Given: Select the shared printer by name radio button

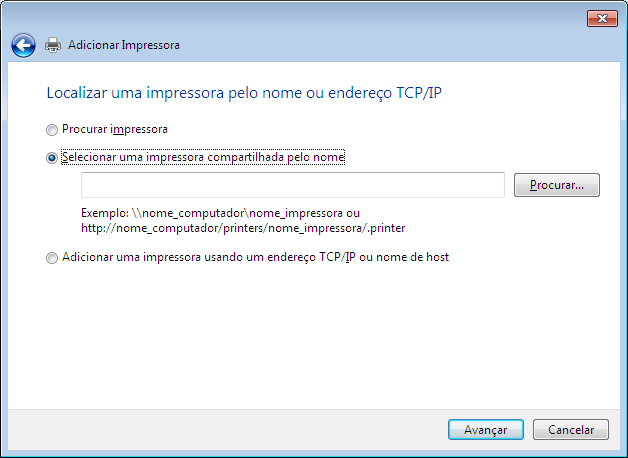Looking at the screenshot, I should [52, 158].
